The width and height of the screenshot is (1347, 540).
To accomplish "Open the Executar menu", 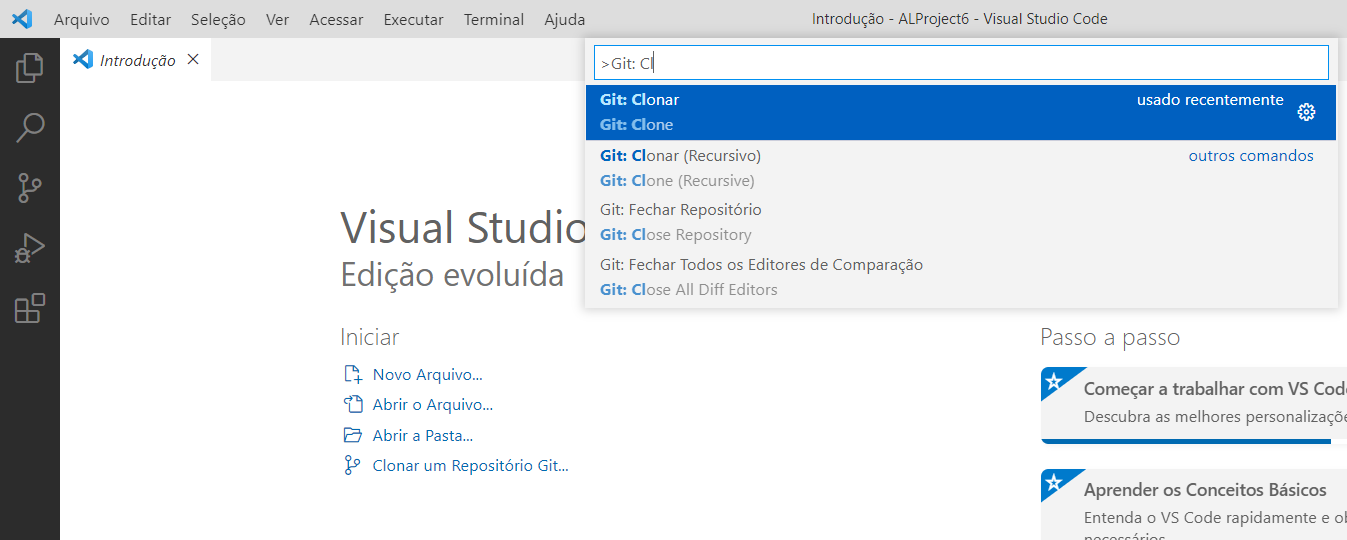I will coord(414,19).
